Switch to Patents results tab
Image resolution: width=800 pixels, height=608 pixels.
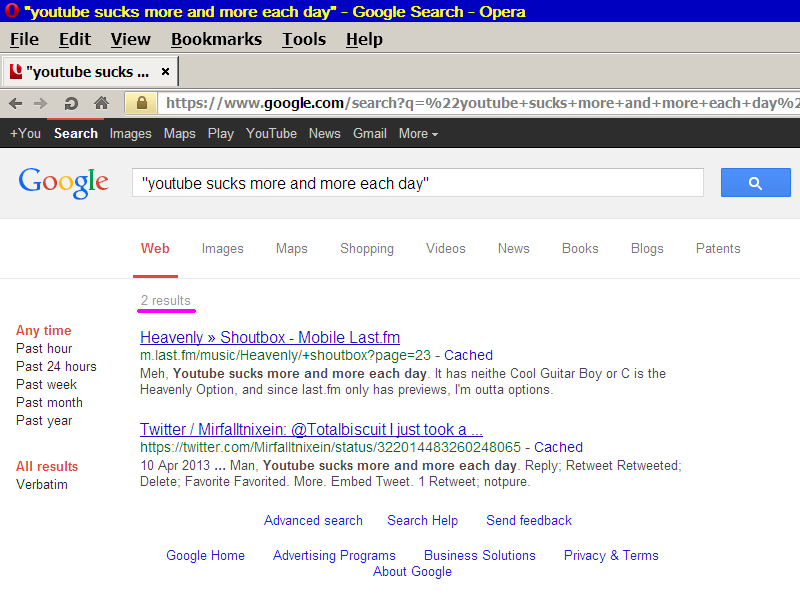[x=718, y=248]
